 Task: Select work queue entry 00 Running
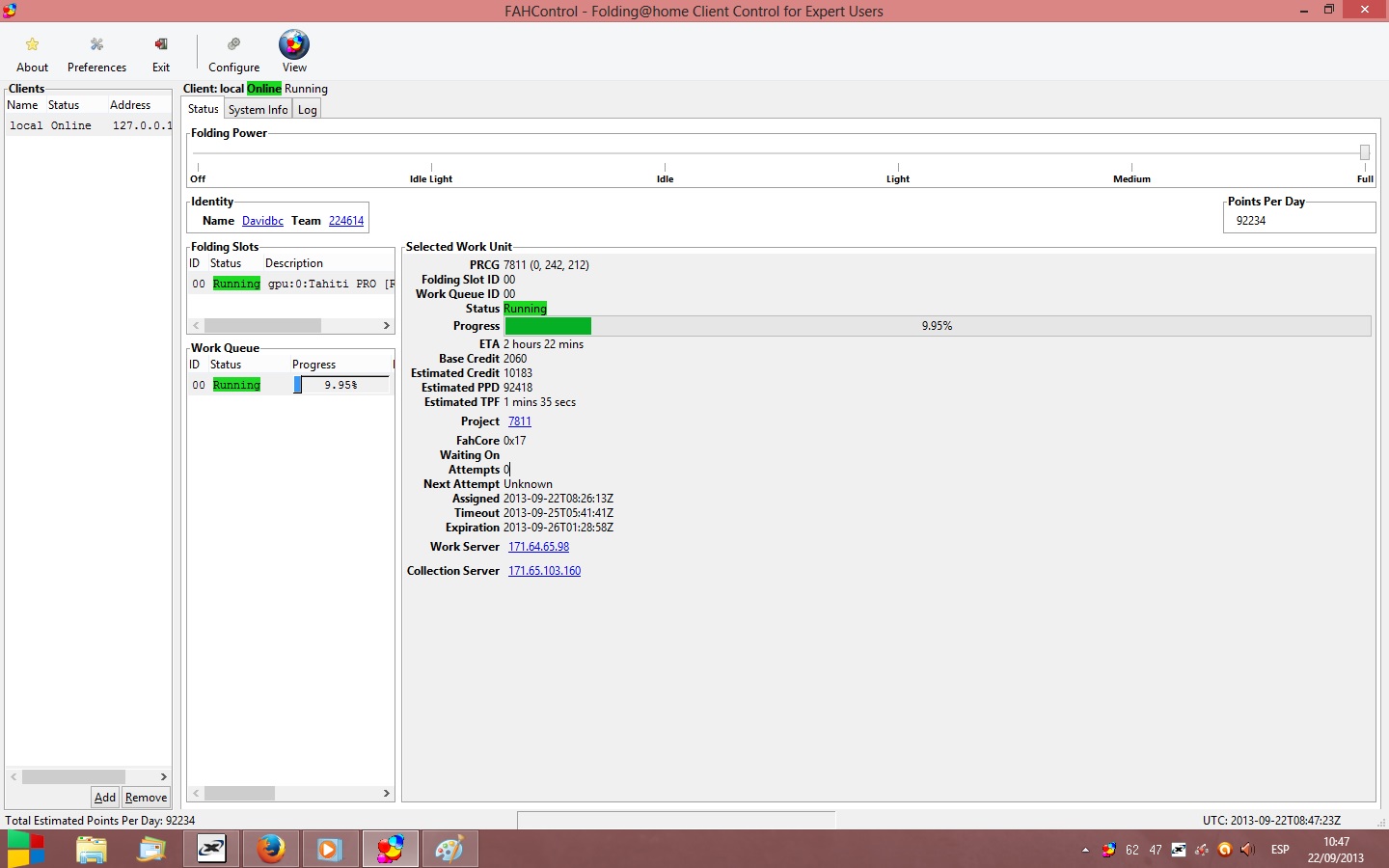coord(291,385)
